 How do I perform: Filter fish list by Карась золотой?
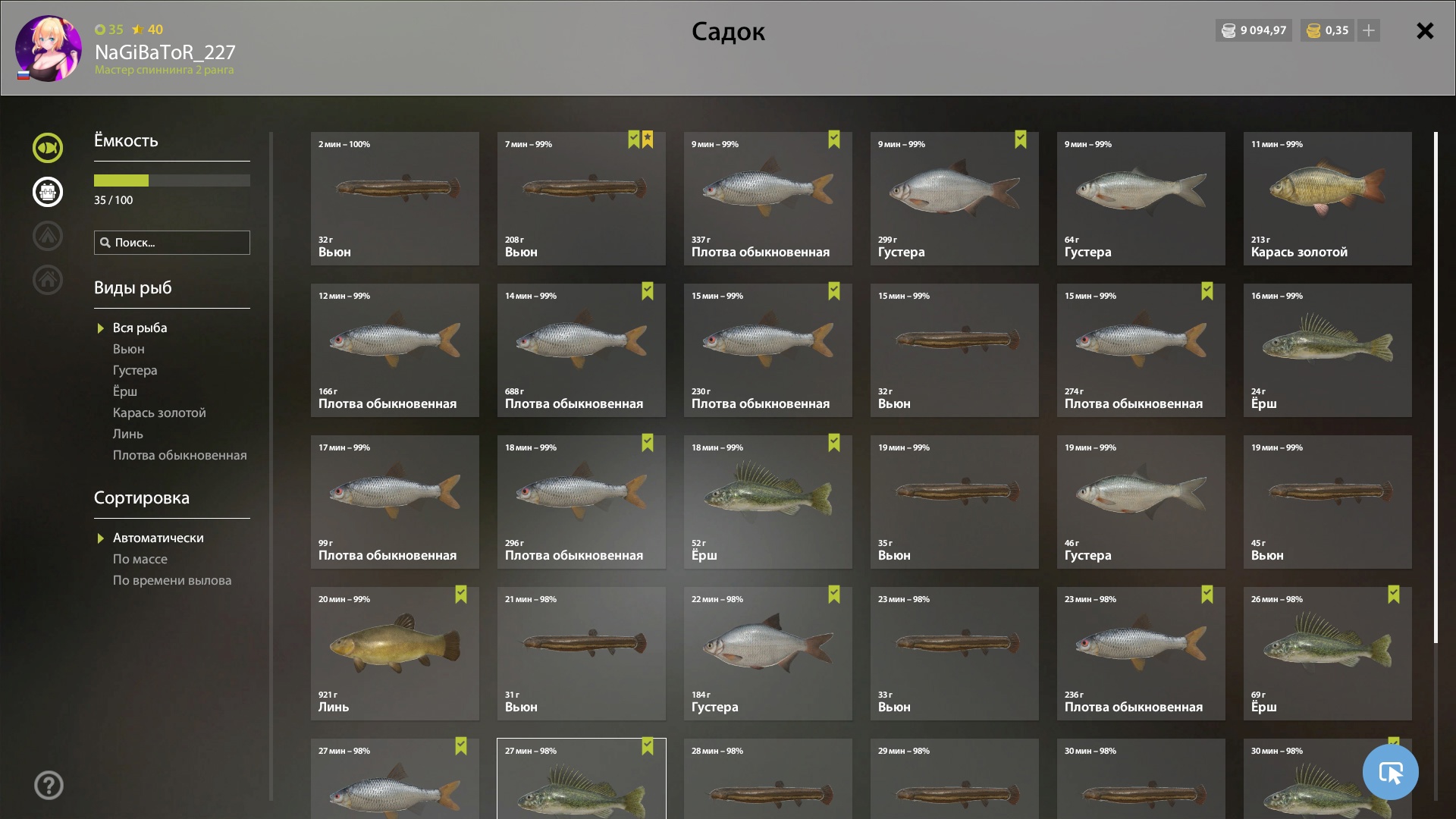159,413
